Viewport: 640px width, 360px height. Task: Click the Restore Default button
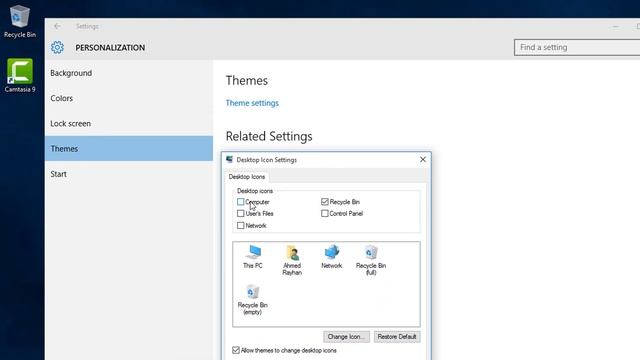(397, 337)
